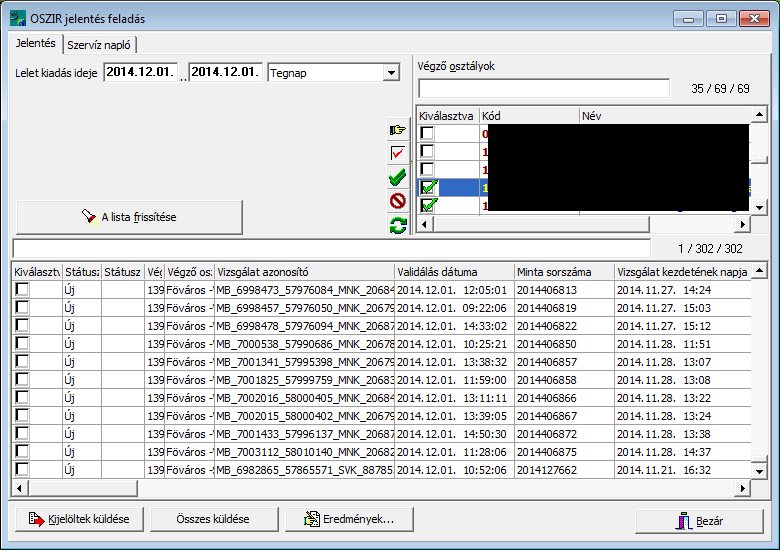The image size is (780, 550).
Task: Uncheck the last visible department checkbox
Action: pyautogui.click(x=428, y=205)
